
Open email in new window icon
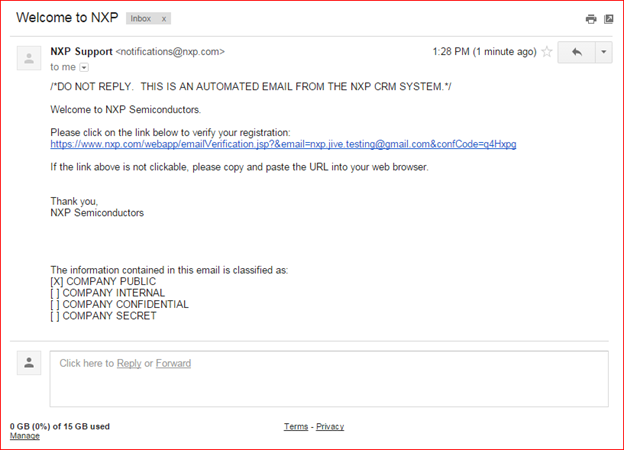(x=608, y=19)
